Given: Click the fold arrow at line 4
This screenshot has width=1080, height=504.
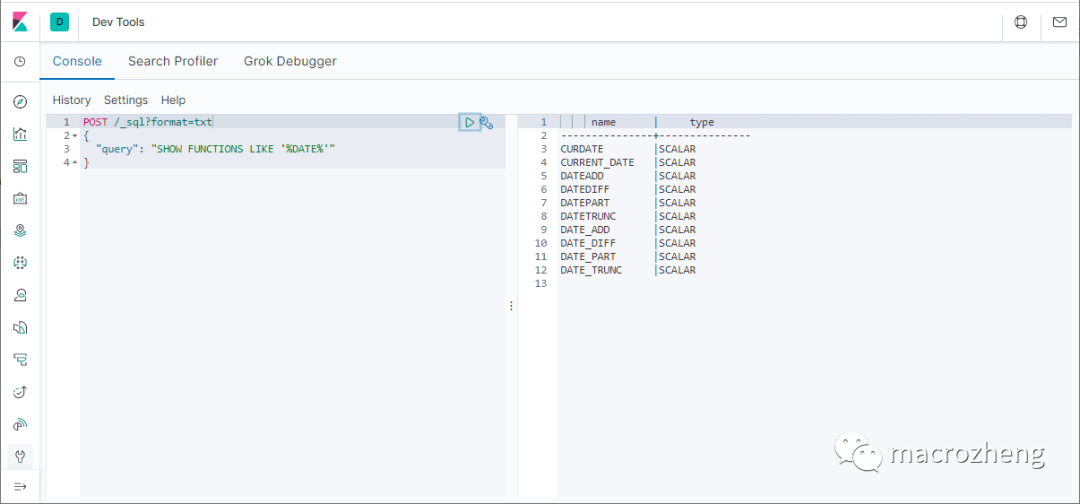Looking at the screenshot, I should pos(73,162).
